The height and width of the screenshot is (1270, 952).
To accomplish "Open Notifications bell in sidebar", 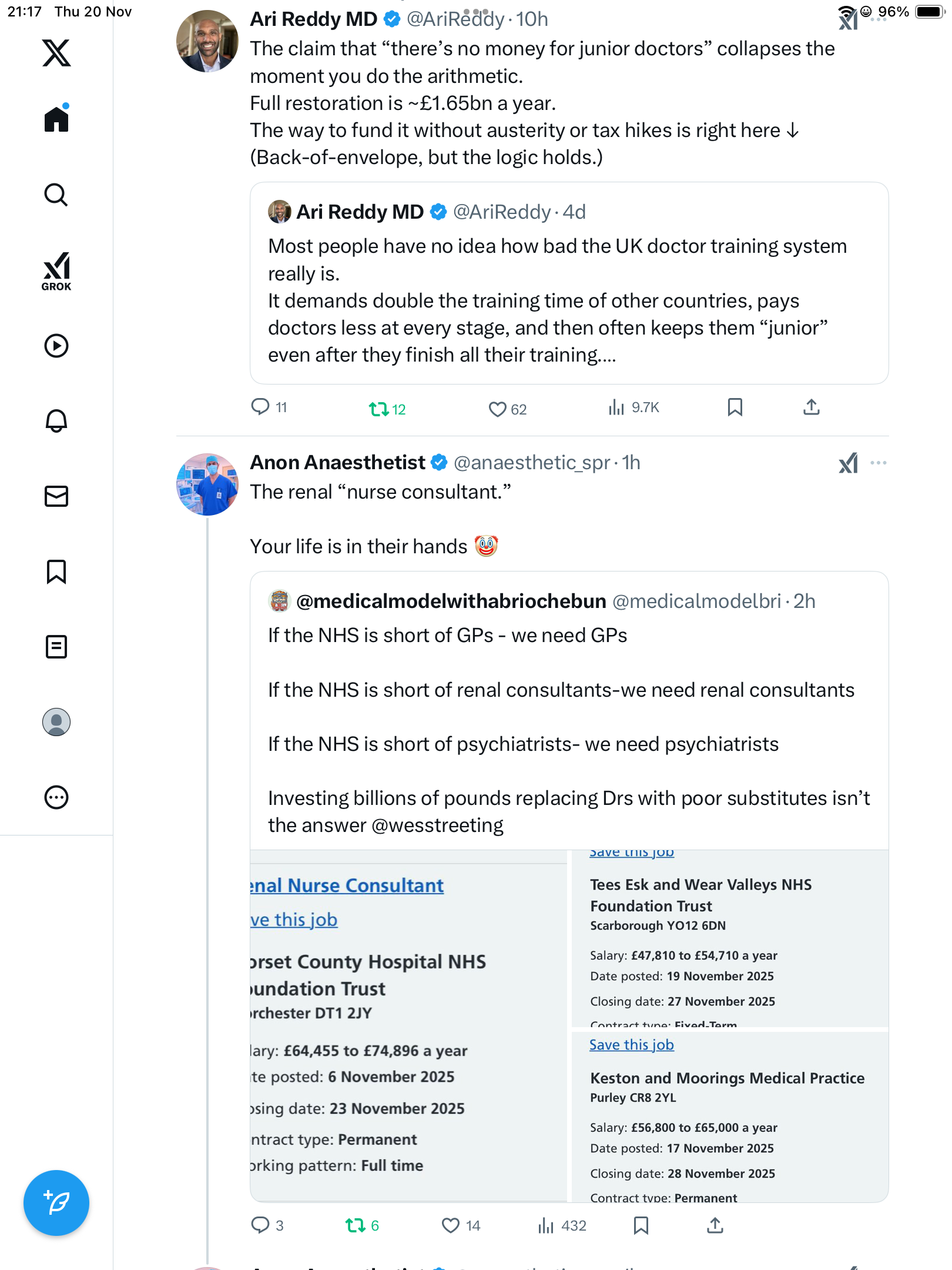I will (x=56, y=421).
